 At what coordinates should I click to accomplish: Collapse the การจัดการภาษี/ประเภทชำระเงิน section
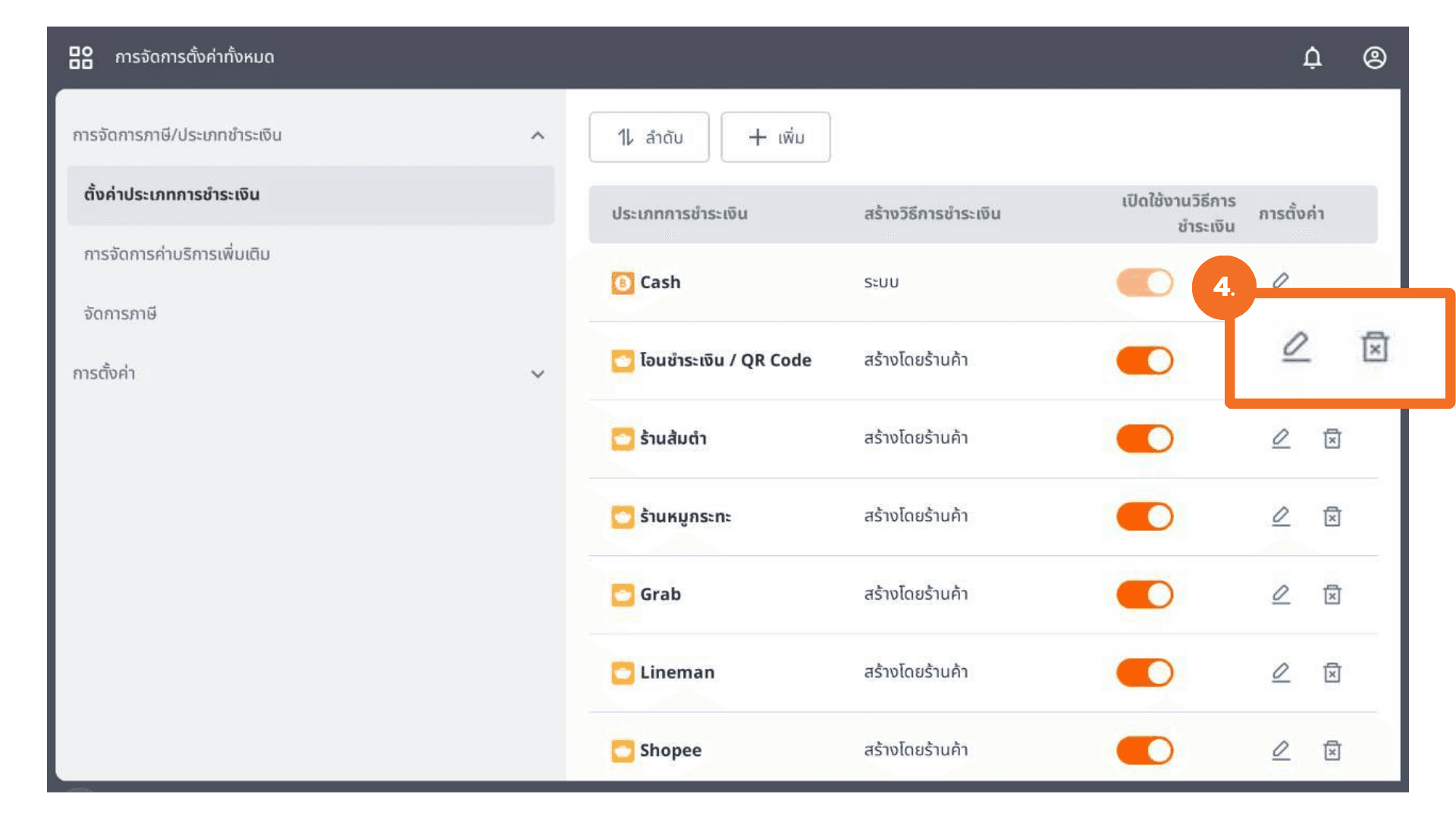pos(537,136)
